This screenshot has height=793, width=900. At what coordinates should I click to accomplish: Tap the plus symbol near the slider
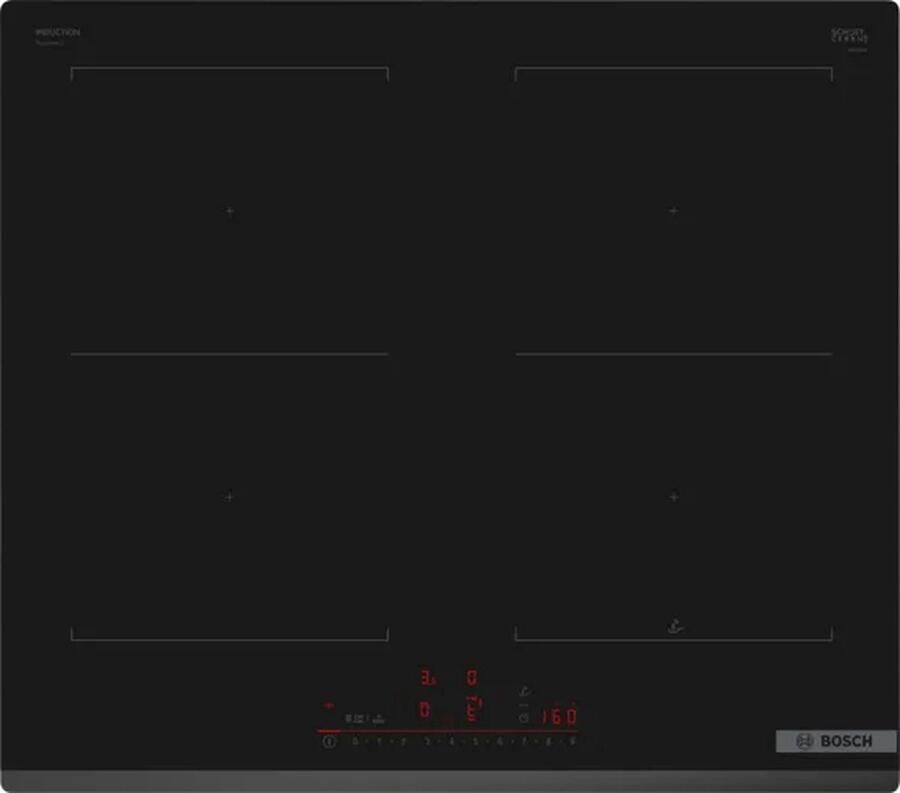pyautogui.click(x=328, y=705)
